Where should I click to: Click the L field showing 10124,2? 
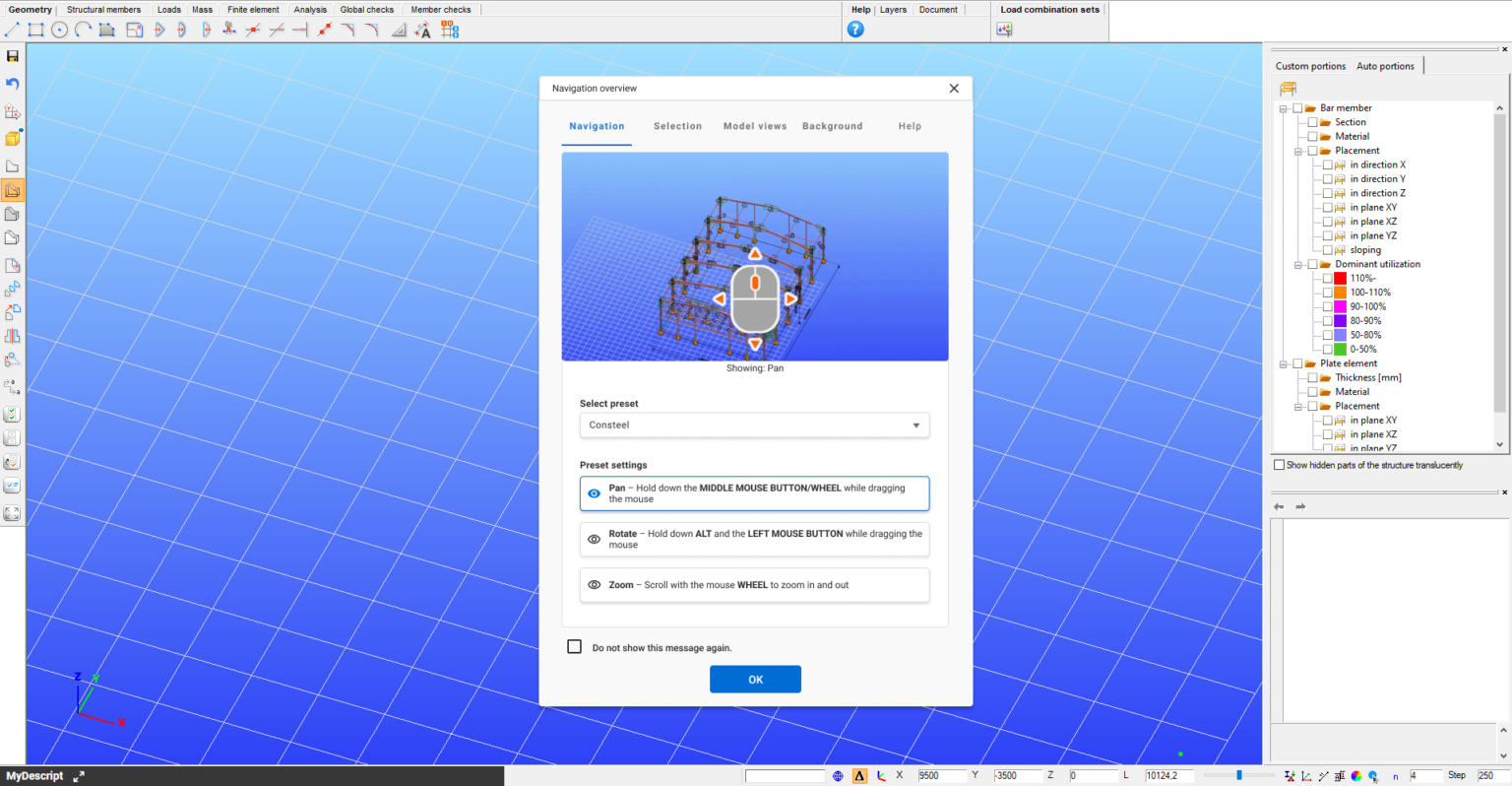(1168, 776)
